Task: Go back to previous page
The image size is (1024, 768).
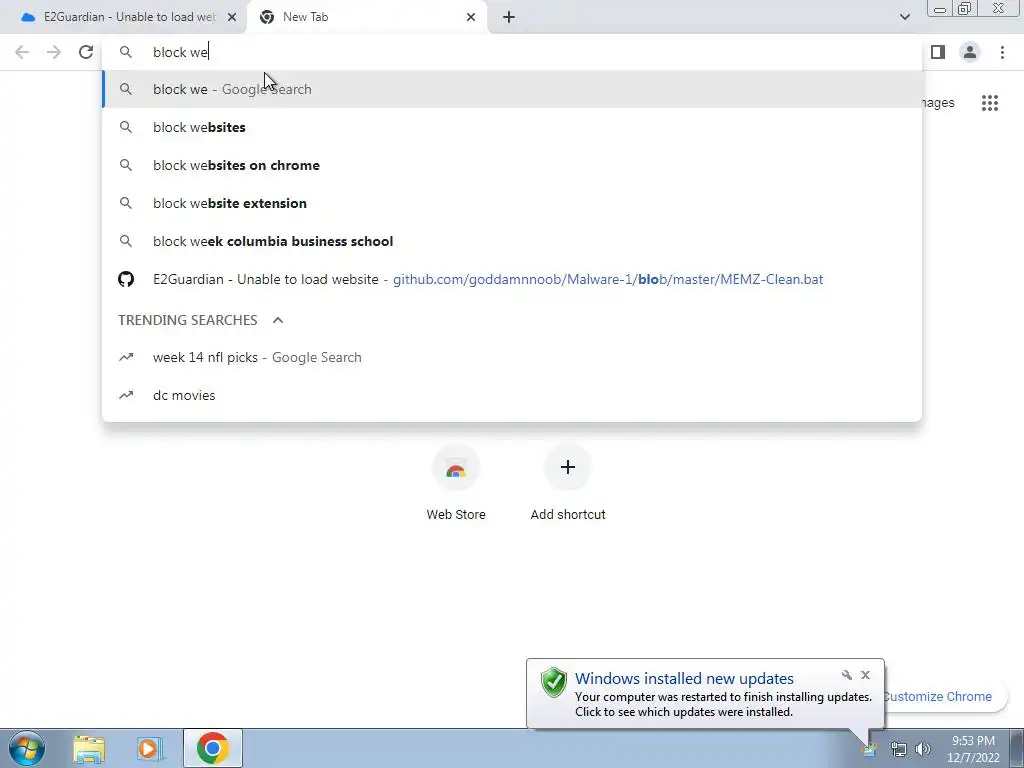Action: (22, 52)
